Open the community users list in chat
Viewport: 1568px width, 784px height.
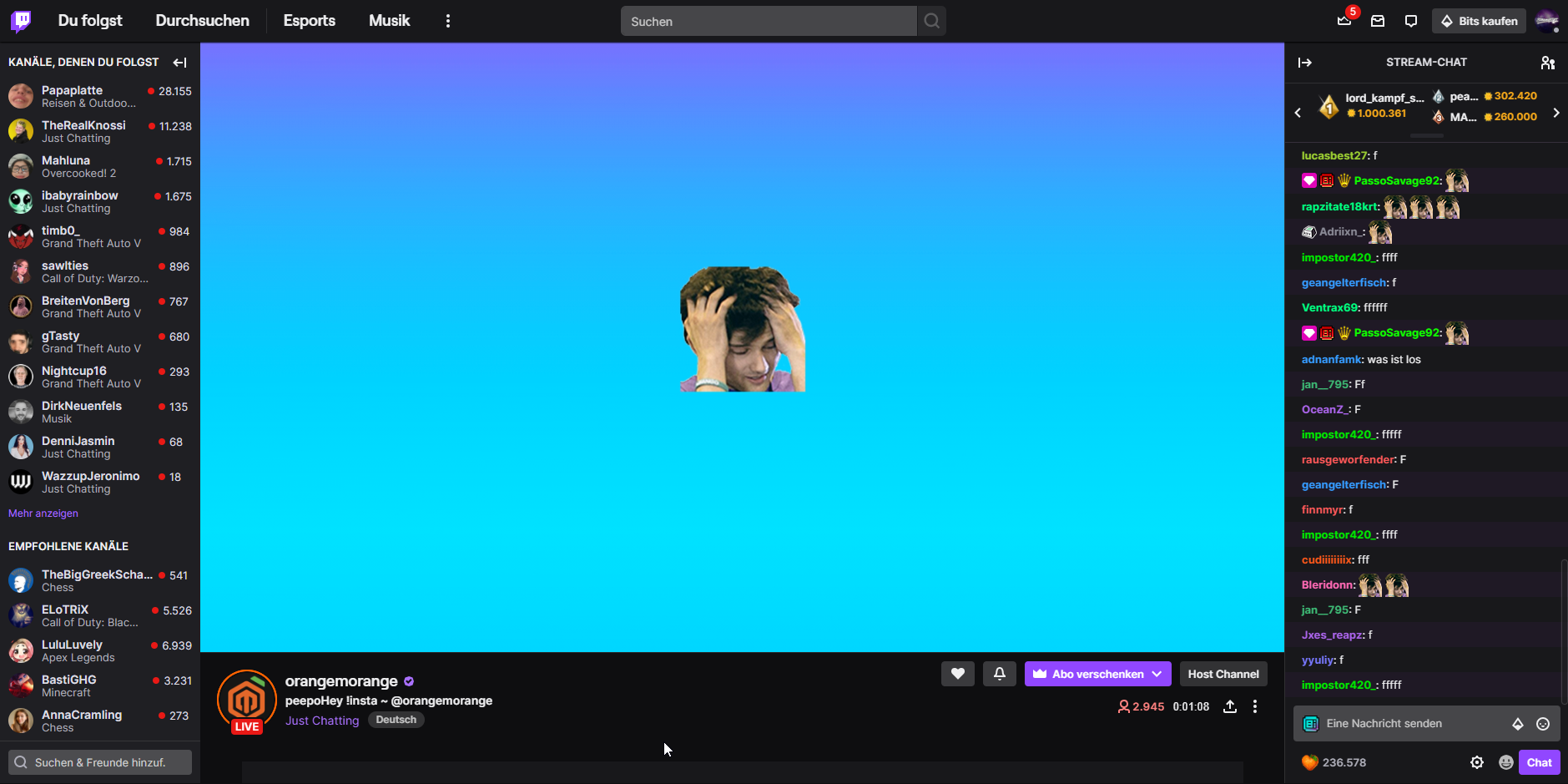(x=1547, y=63)
